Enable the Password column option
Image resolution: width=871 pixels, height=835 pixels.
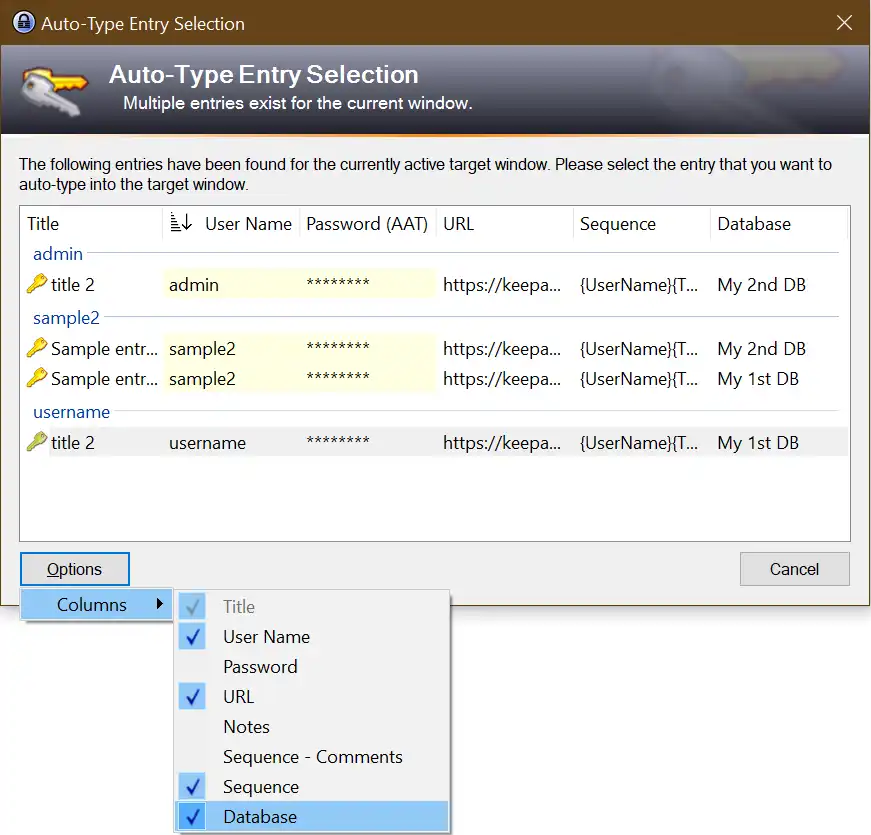pyautogui.click(x=312, y=667)
